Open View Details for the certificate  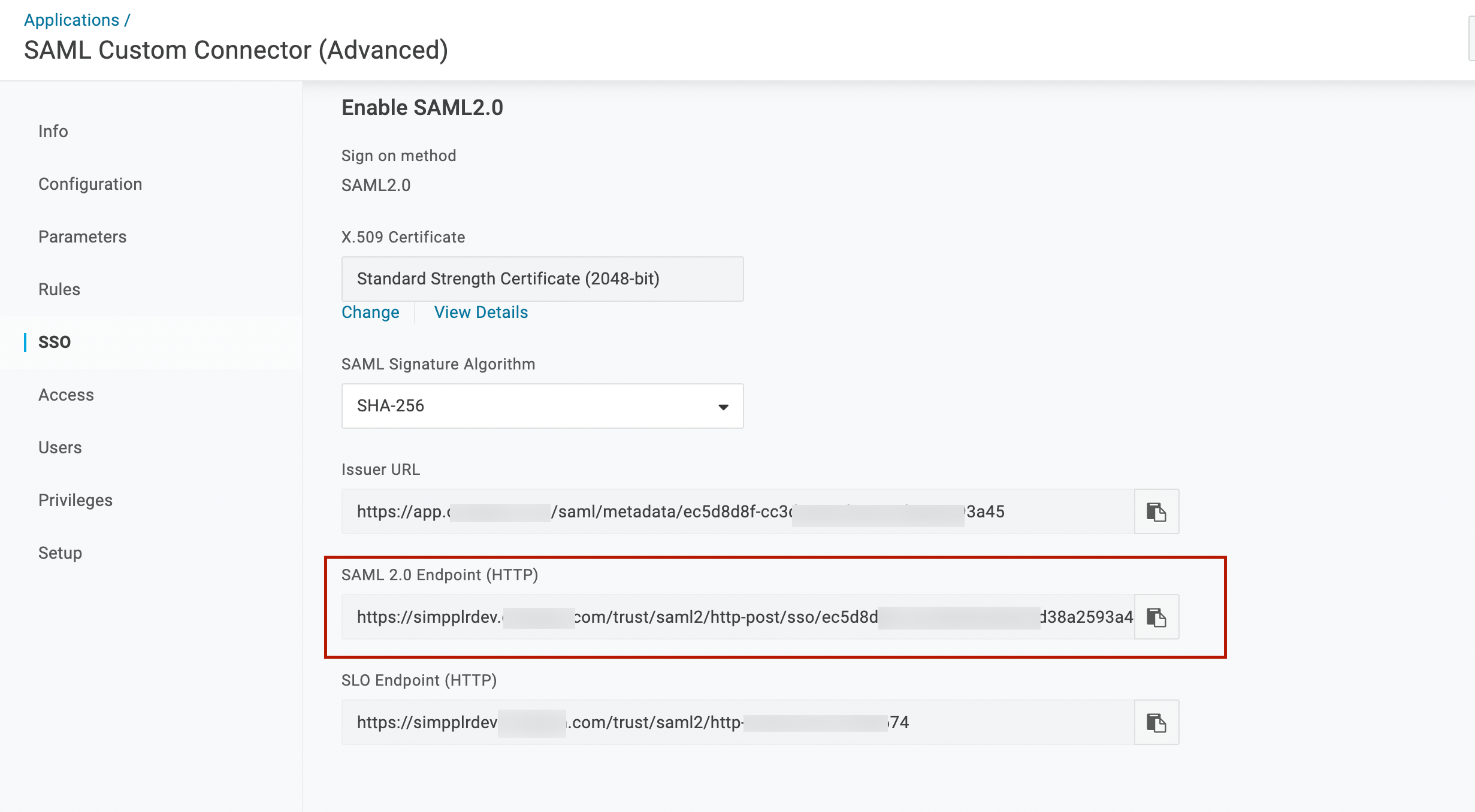coord(480,312)
